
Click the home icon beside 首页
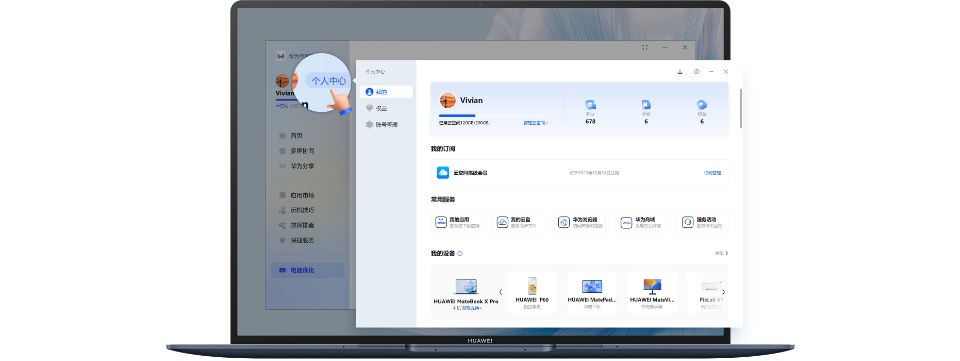point(282,136)
